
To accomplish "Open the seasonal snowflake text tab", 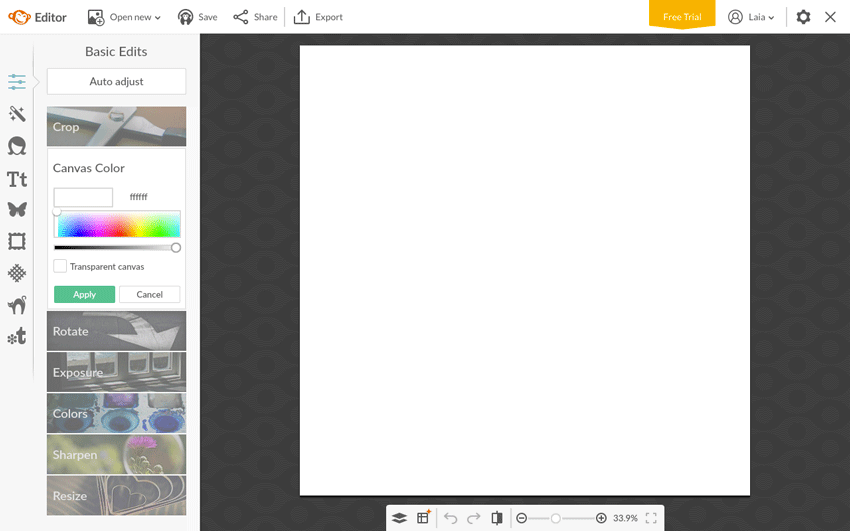I will coord(17,336).
